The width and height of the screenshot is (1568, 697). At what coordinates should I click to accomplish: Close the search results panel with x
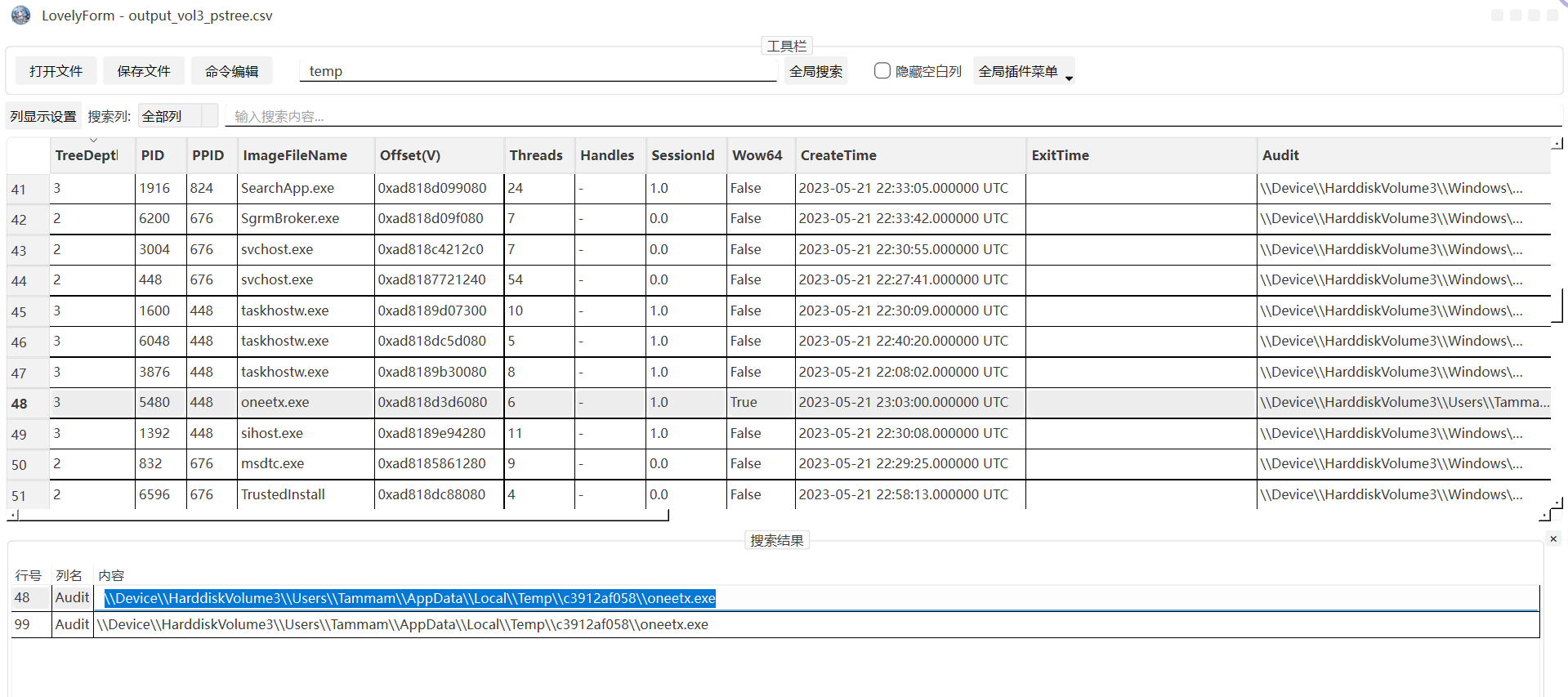point(1553,539)
